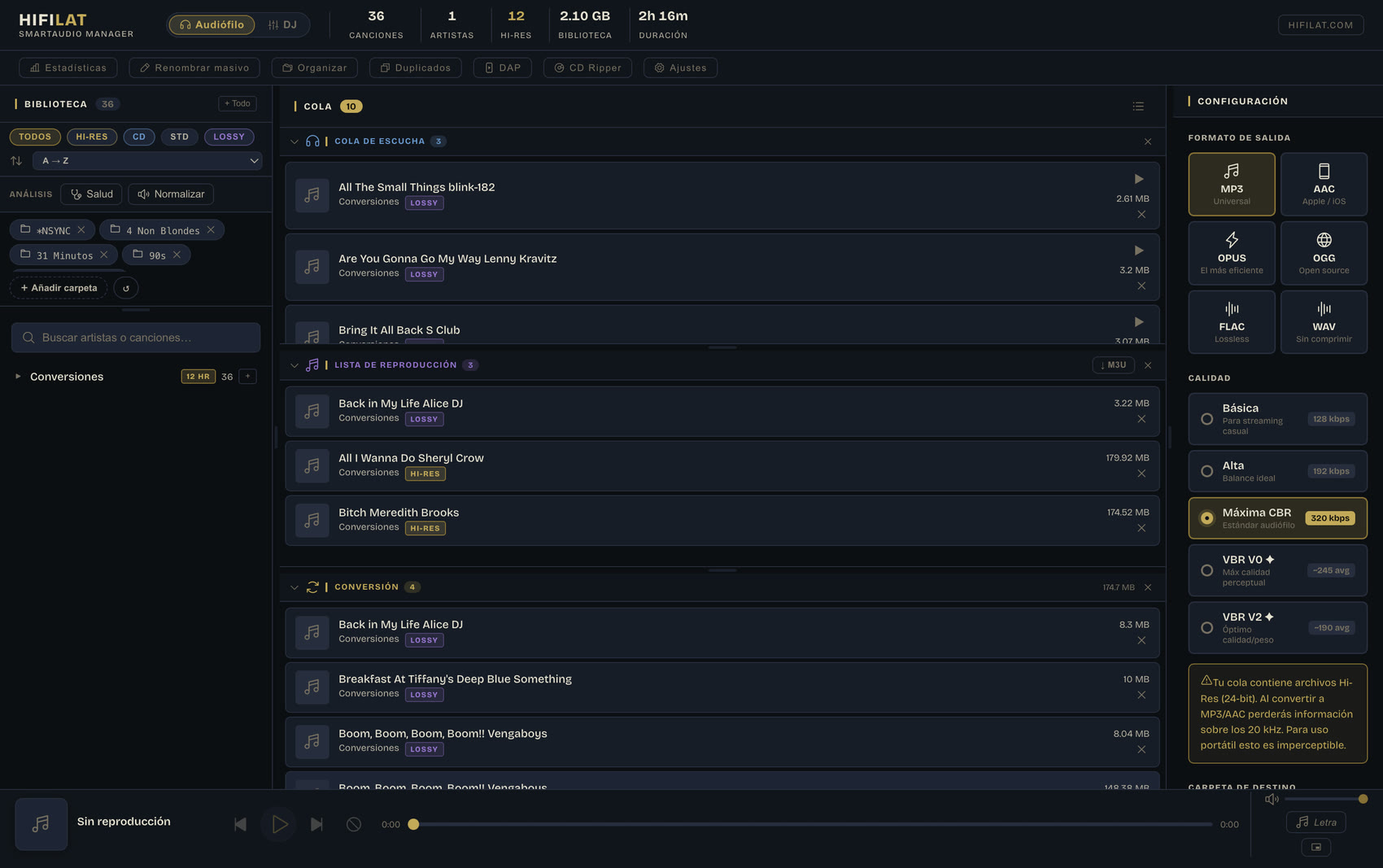
Task: Open the A → Z sort dropdown
Action: [147, 161]
